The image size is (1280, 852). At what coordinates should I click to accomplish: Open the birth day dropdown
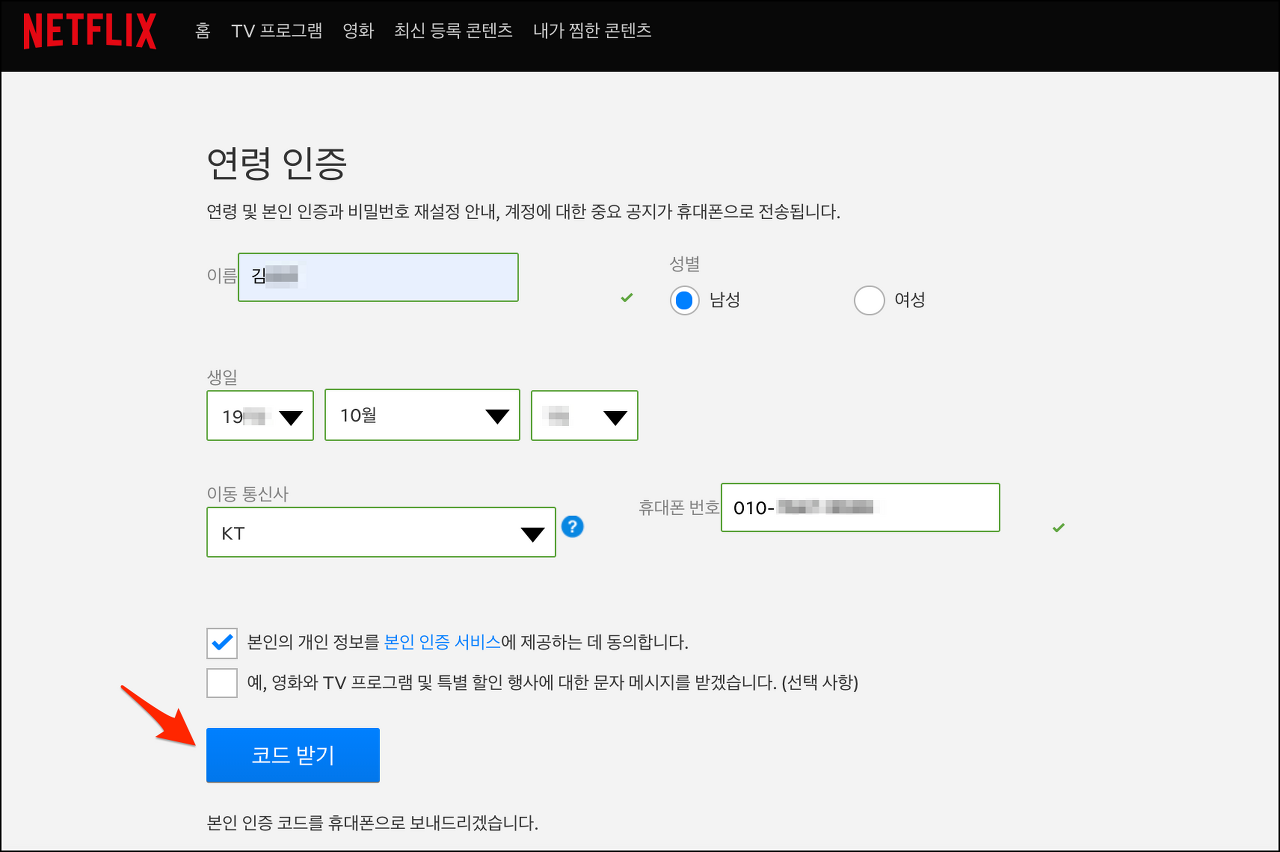tap(584, 415)
